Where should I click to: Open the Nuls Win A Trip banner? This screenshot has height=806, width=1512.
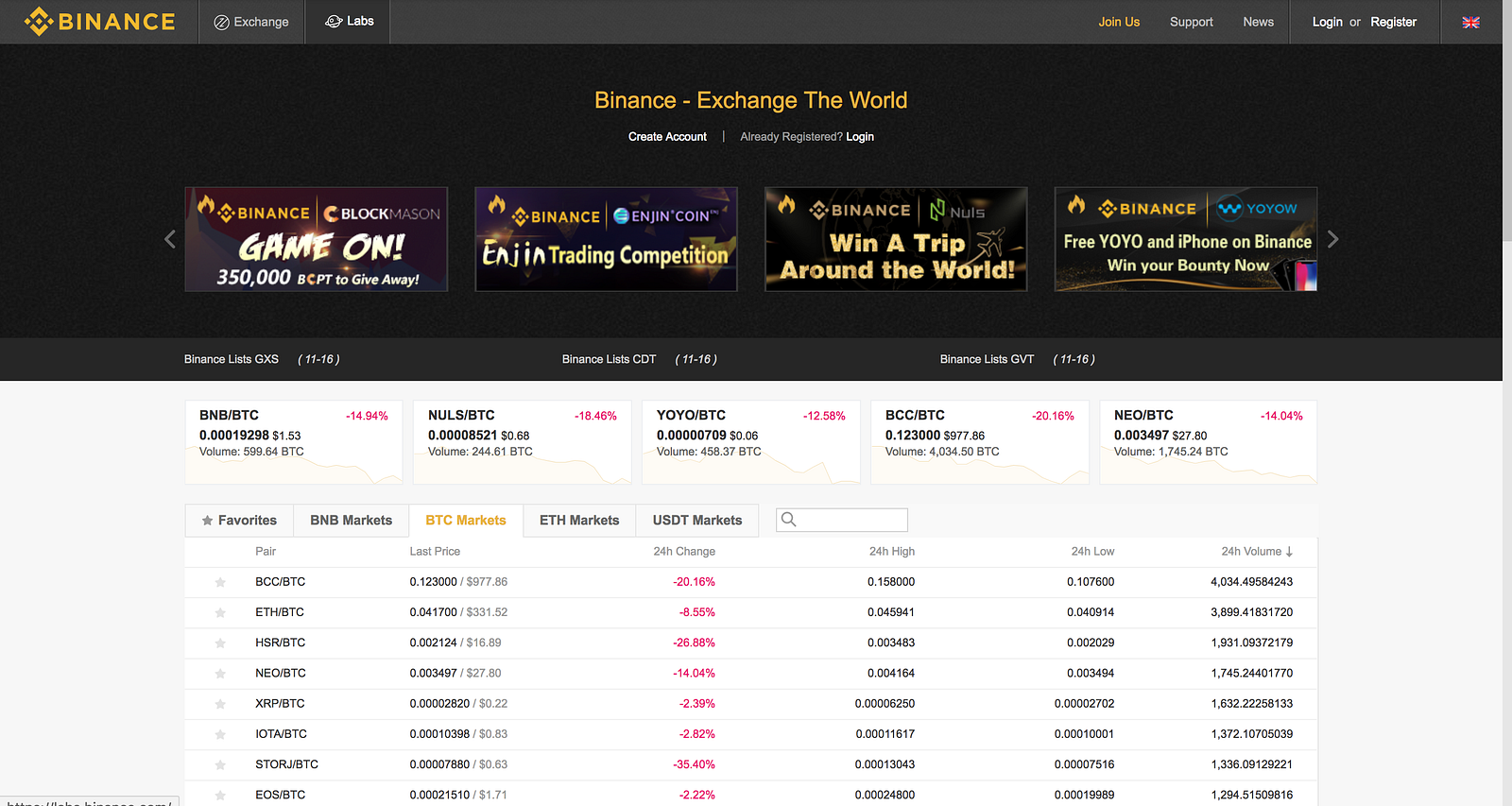(896, 239)
